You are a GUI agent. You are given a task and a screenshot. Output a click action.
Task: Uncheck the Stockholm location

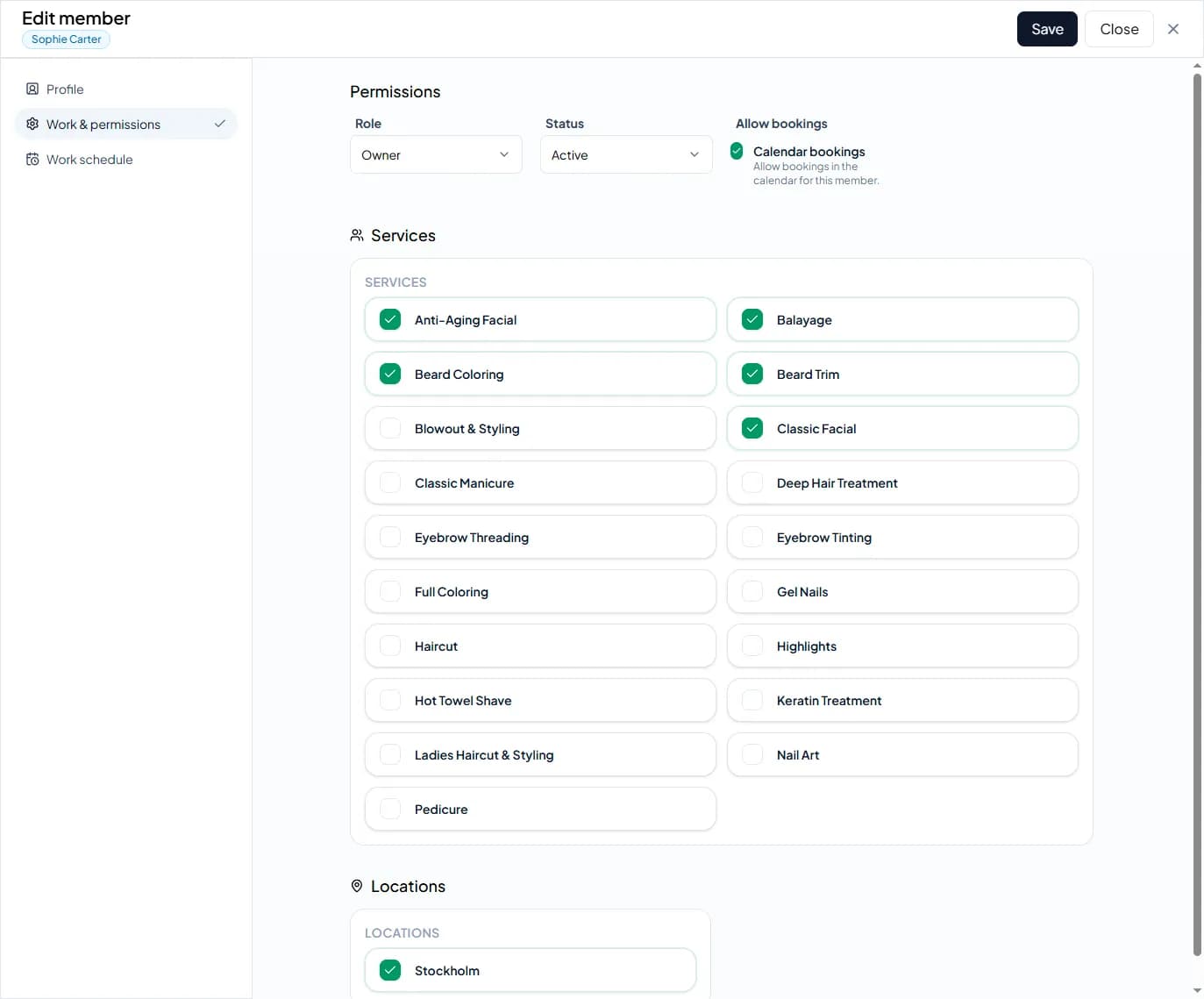pyautogui.click(x=389, y=970)
